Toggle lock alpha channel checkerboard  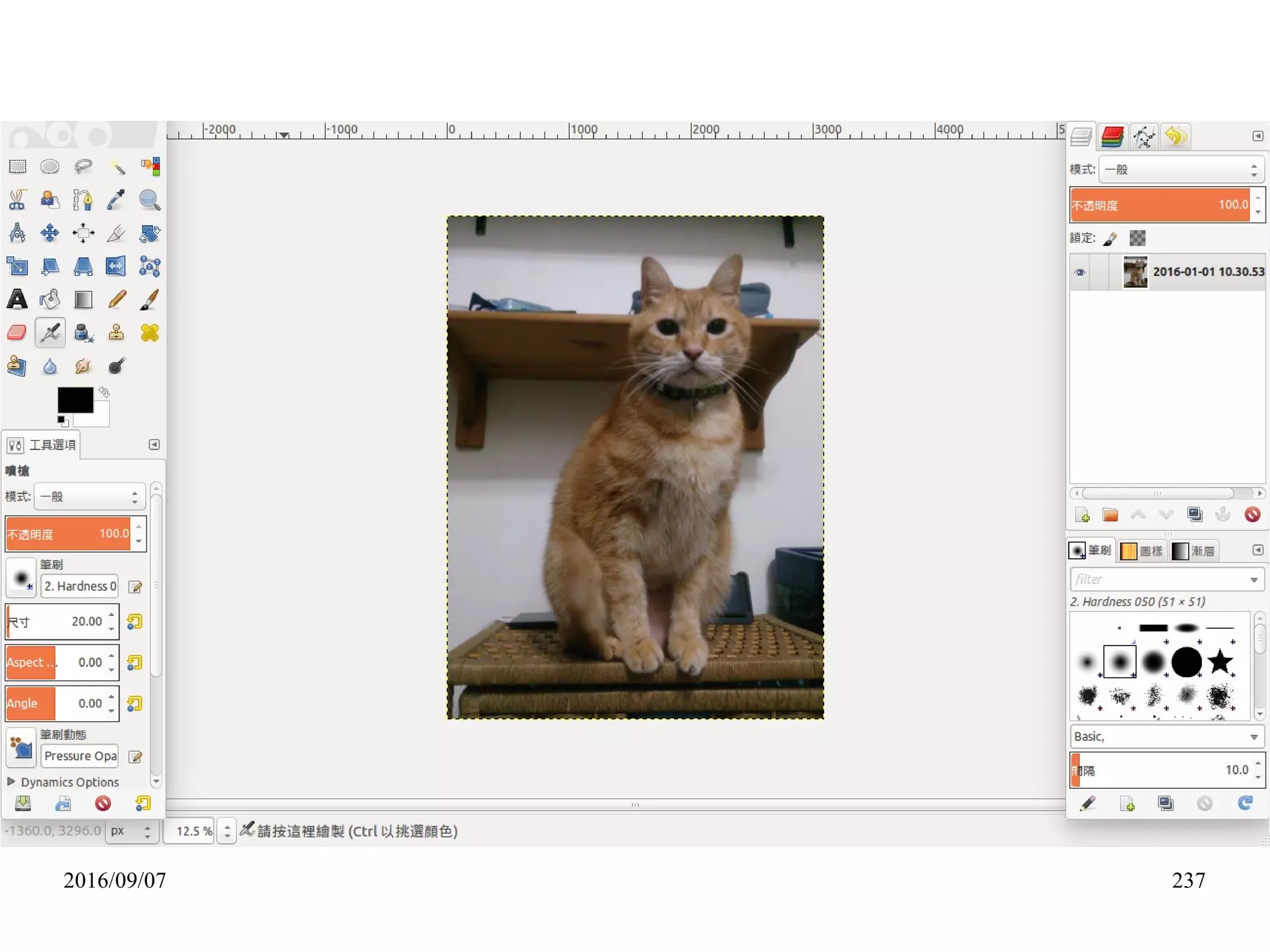1137,238
